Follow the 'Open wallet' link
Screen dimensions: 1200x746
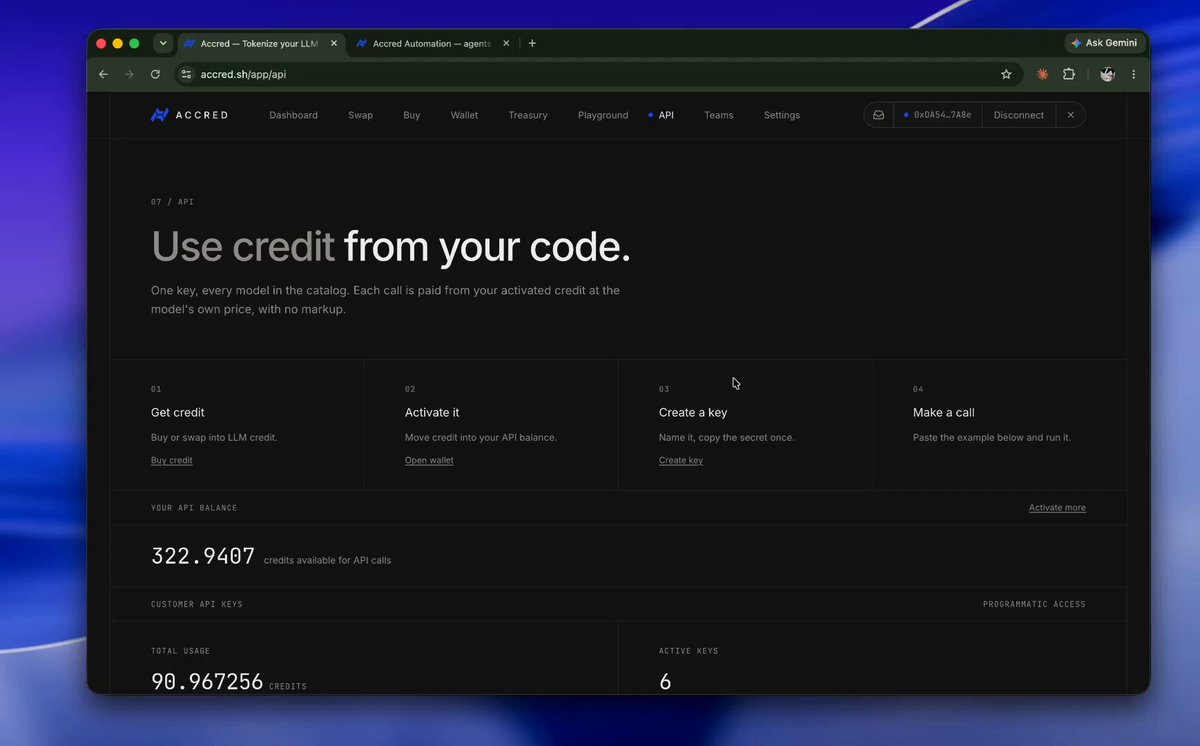[x=429, y=460]
